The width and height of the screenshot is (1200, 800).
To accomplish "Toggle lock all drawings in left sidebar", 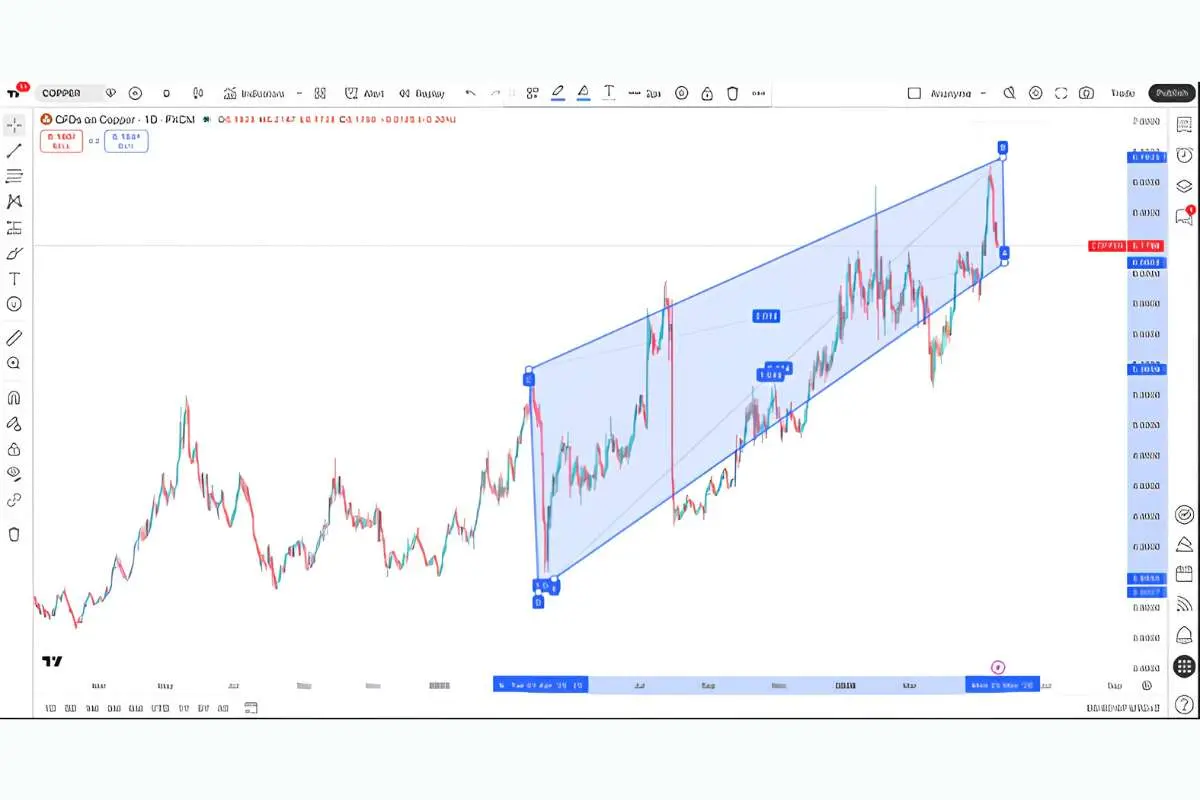I will click(14, 449).
